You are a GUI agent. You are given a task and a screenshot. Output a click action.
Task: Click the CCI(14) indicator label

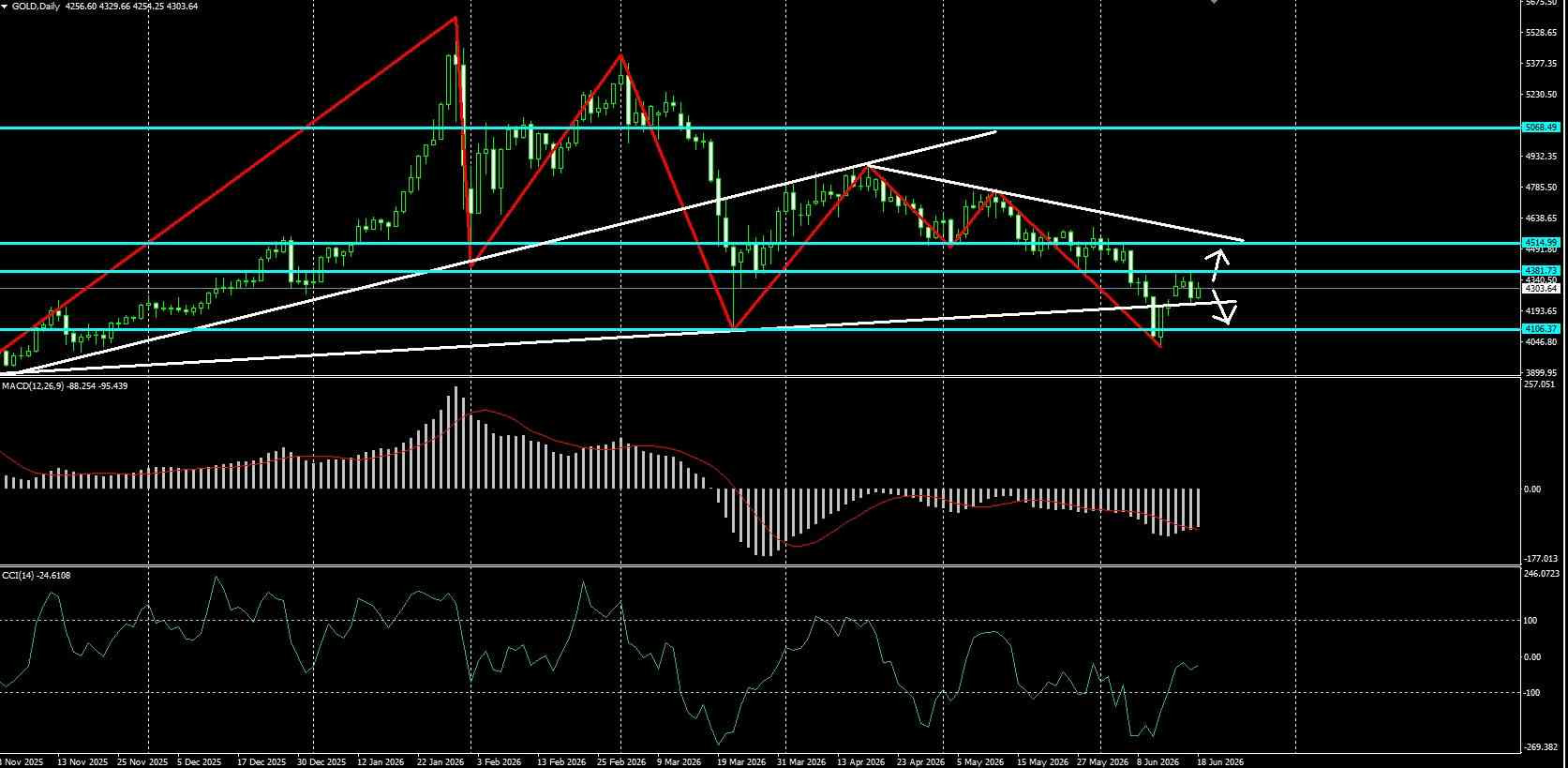point(17,575)
